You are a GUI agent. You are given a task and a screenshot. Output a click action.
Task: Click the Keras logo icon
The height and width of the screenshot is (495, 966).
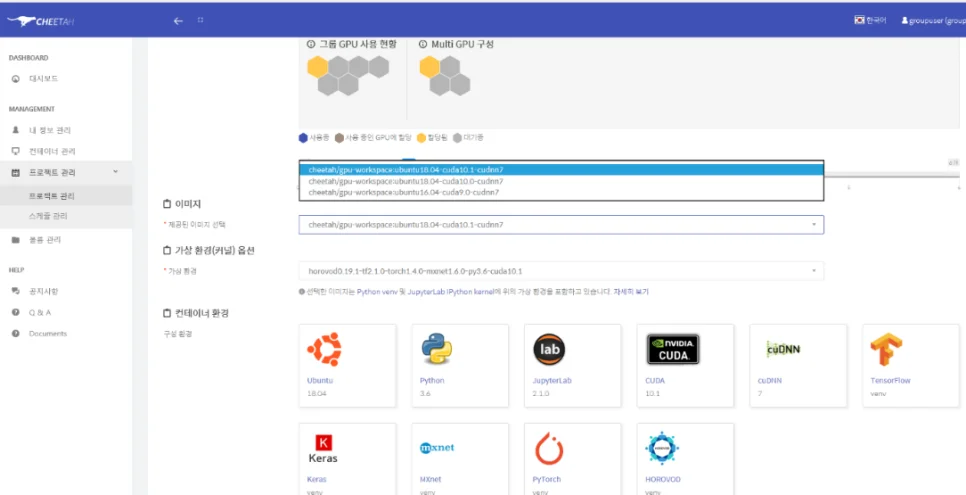click(x=323, y=449)
